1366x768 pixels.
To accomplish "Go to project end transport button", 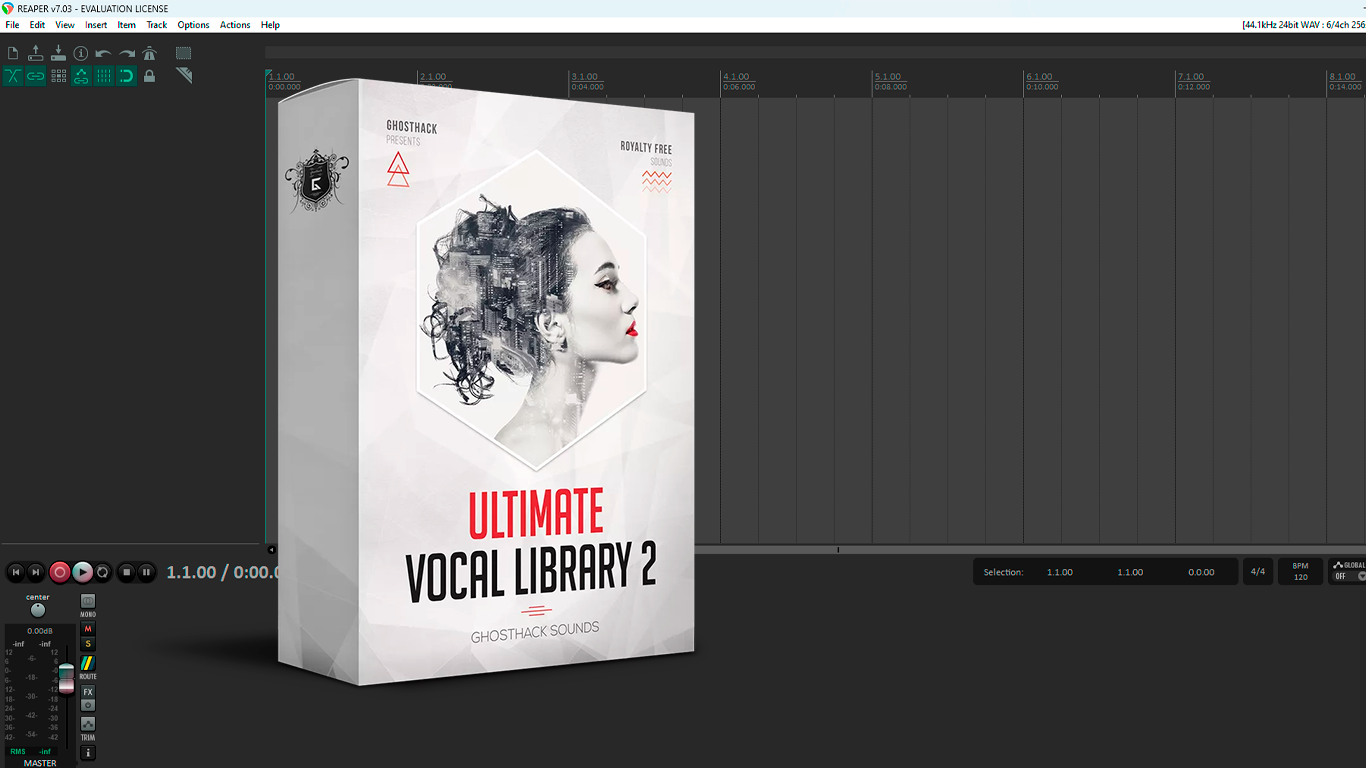I will 36,572.
